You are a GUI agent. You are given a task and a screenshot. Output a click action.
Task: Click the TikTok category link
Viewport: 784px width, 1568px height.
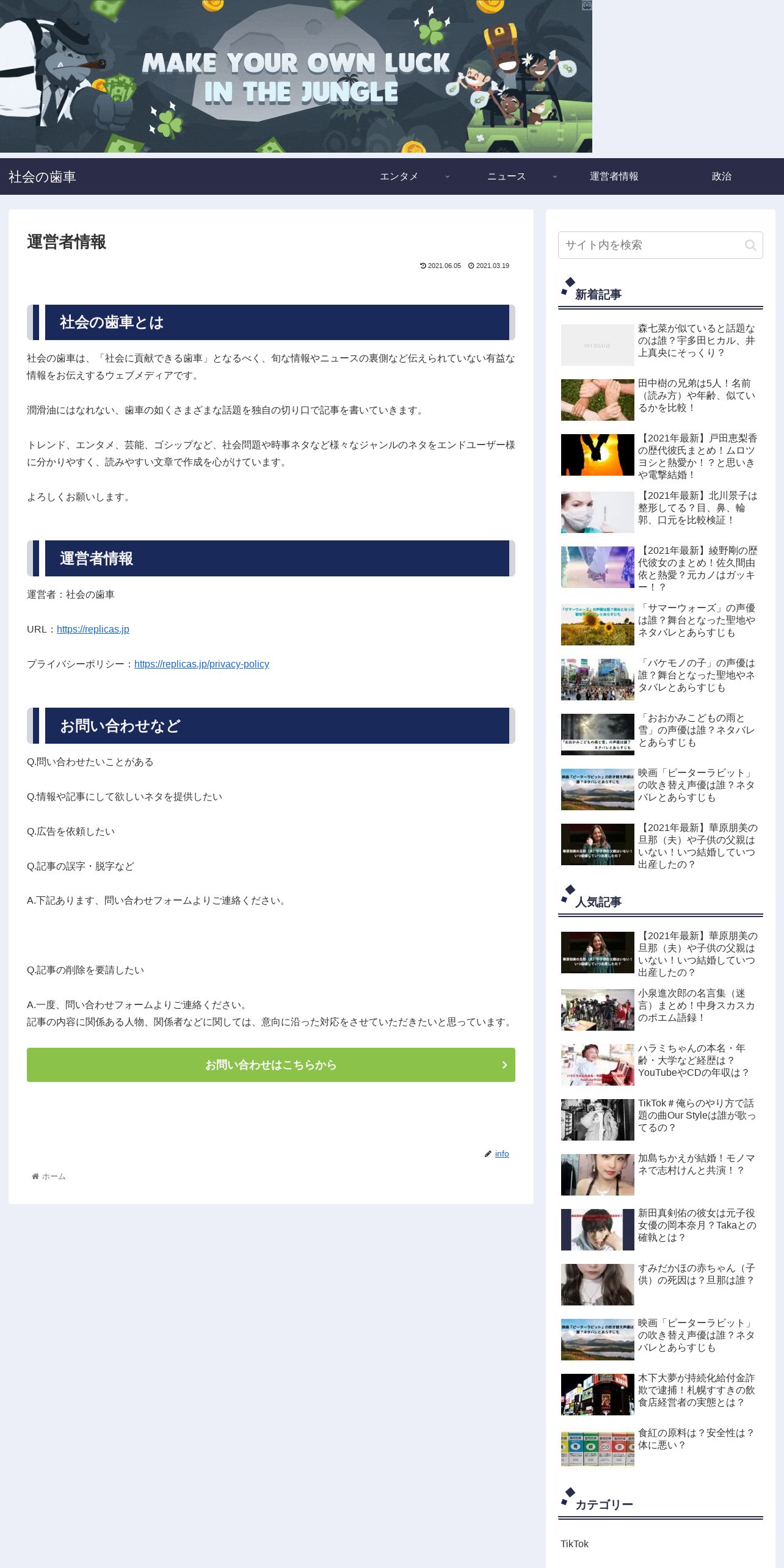pos(575,1544)
